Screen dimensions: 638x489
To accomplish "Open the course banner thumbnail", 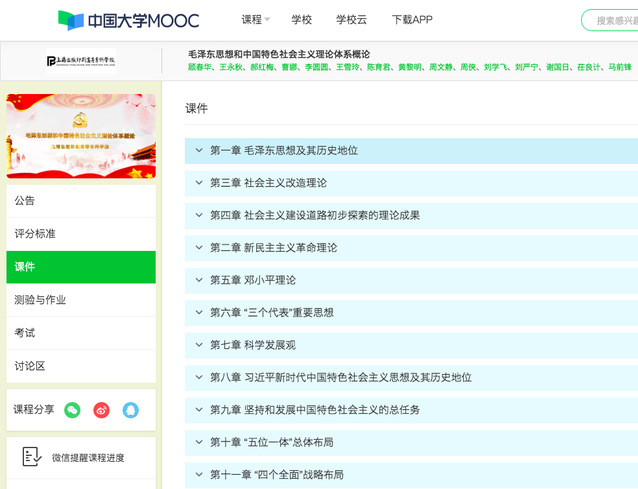I will coord(81,135).
